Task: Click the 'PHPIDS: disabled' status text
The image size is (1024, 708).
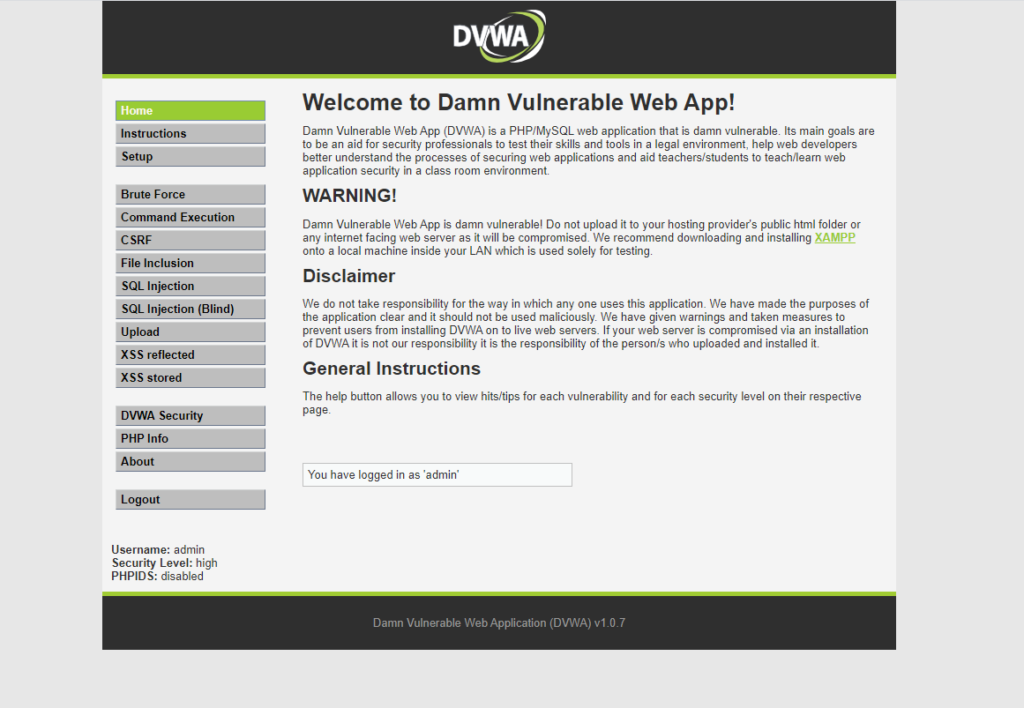Action: 157,575
